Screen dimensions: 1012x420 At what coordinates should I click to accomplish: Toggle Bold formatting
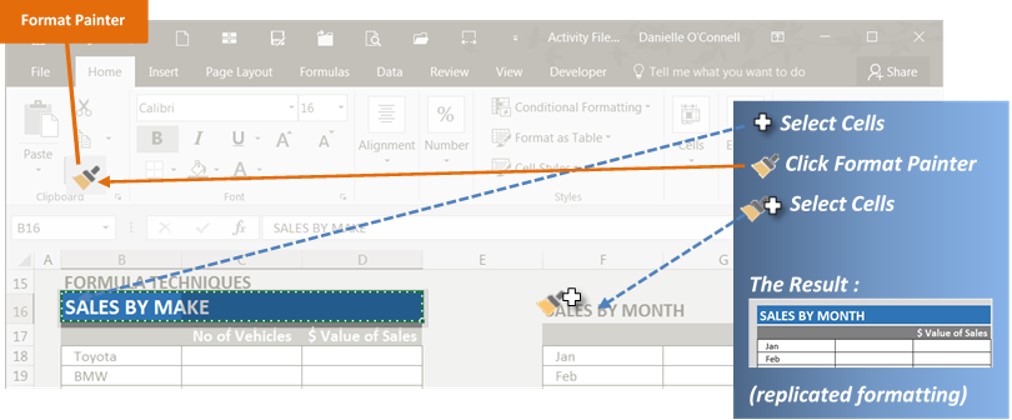[x=157, y=139]
